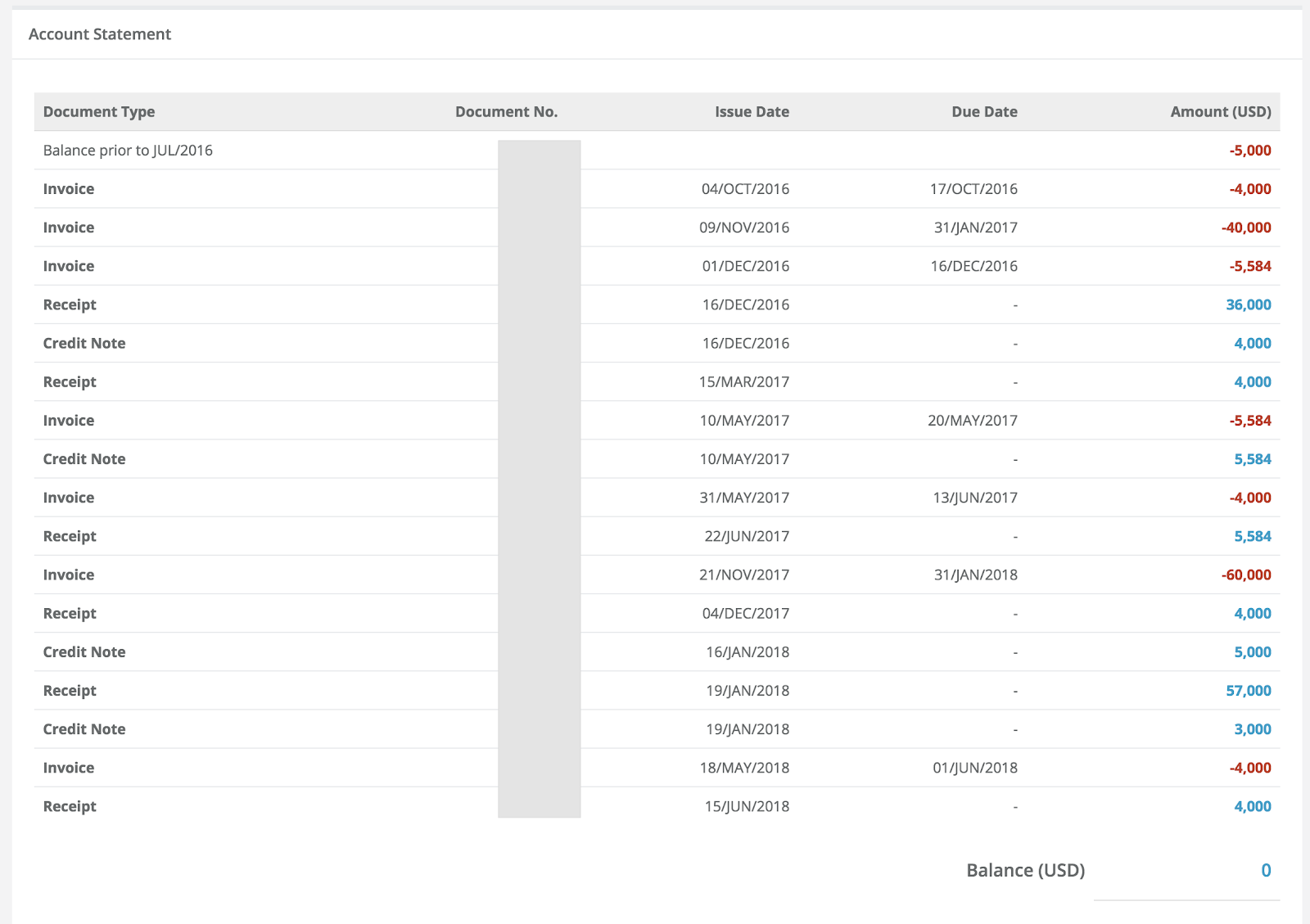The image size is (1310, 924).
Task: View the Credit Note issued on 10/MAY/2017
Action: click(84, 459)
